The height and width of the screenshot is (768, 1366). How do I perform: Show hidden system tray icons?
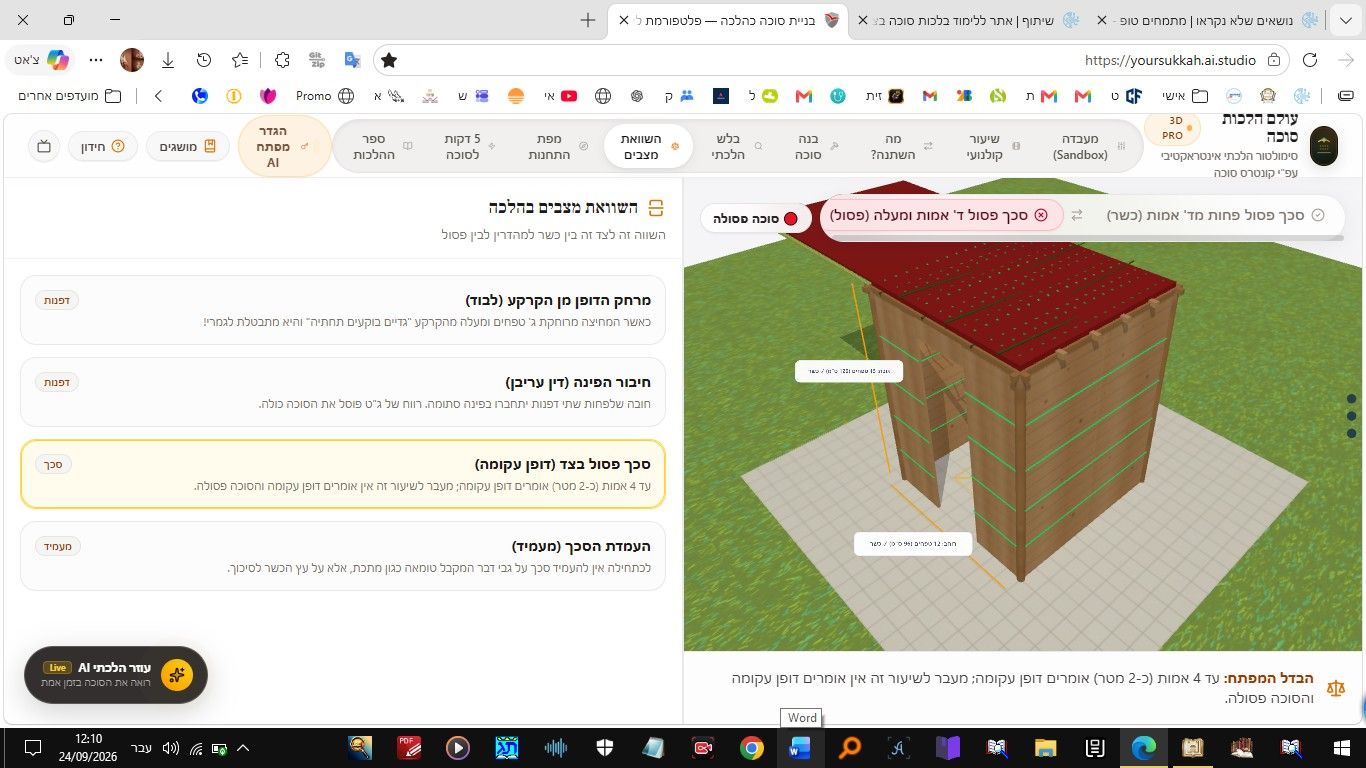242,748
